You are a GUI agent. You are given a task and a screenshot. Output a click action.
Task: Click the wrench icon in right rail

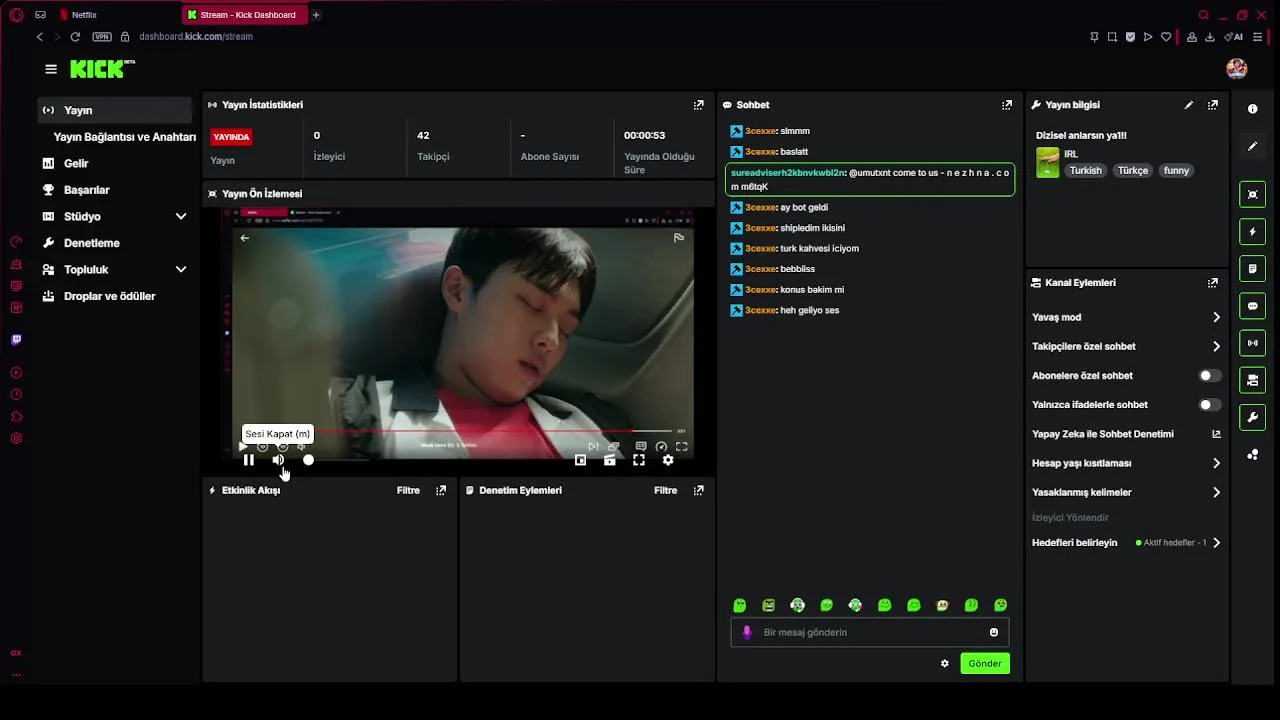point(1253,417)
